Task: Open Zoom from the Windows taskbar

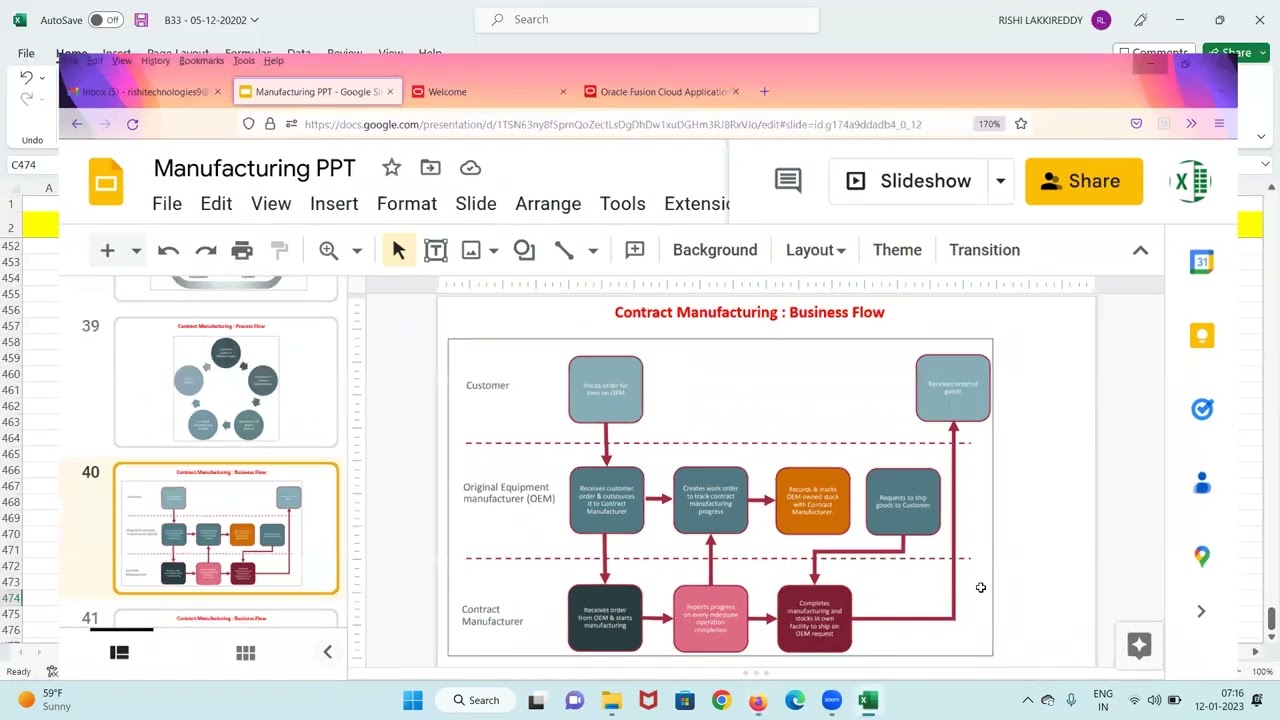Action: click(831, 700)
